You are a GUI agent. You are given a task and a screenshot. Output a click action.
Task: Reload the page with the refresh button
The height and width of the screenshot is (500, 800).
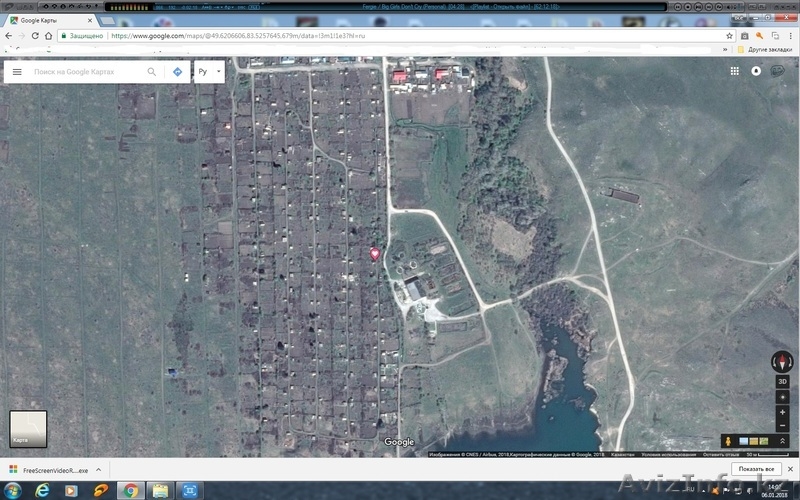(35, 35)
